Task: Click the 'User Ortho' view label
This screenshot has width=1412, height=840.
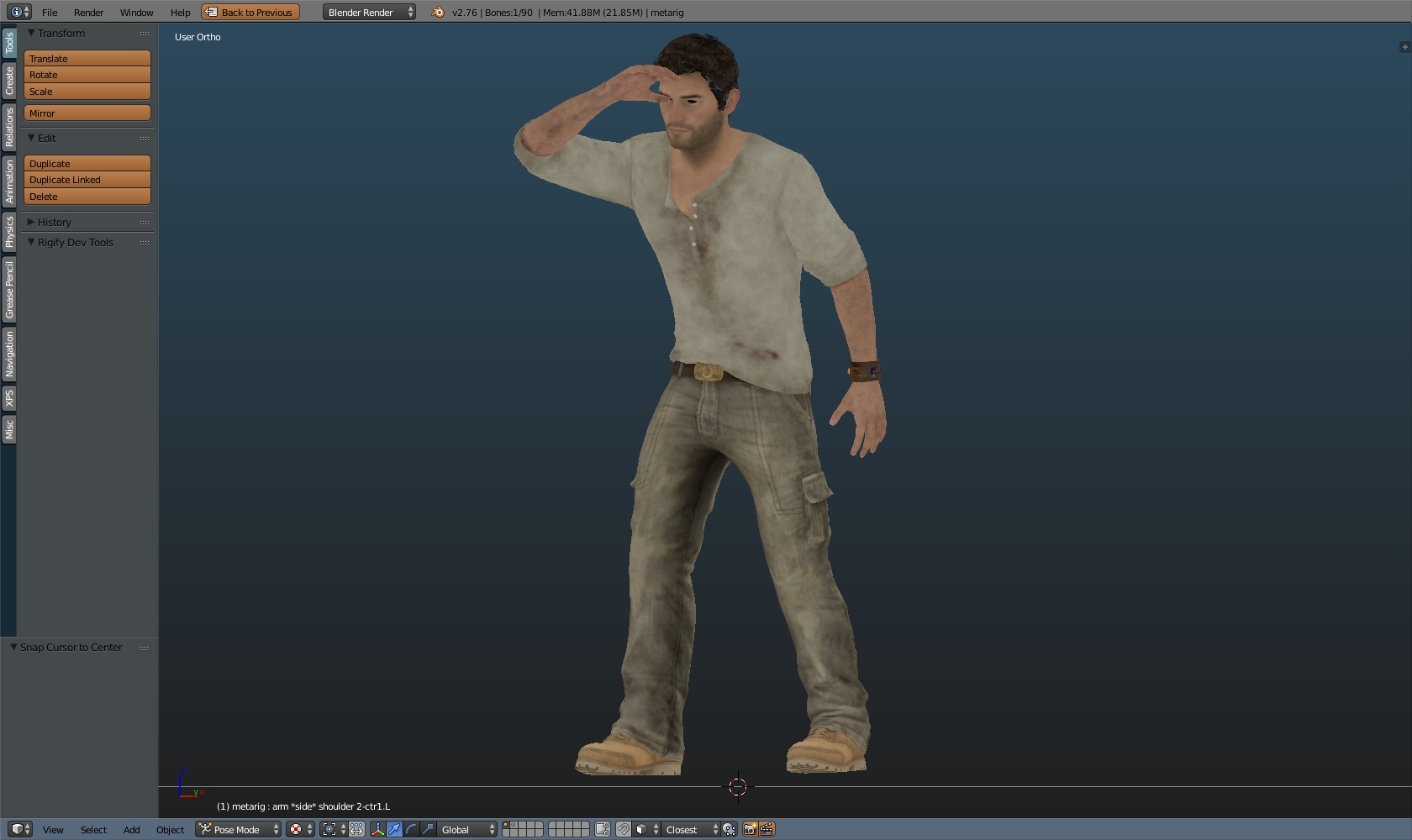Action: click(198, 37)
